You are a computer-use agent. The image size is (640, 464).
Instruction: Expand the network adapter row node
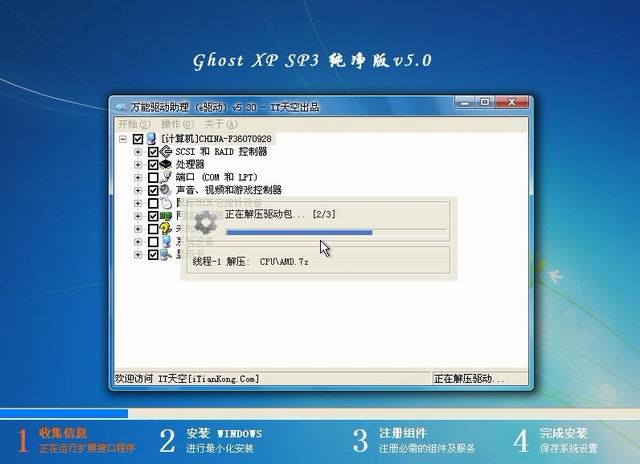click(x=138, y=216)
